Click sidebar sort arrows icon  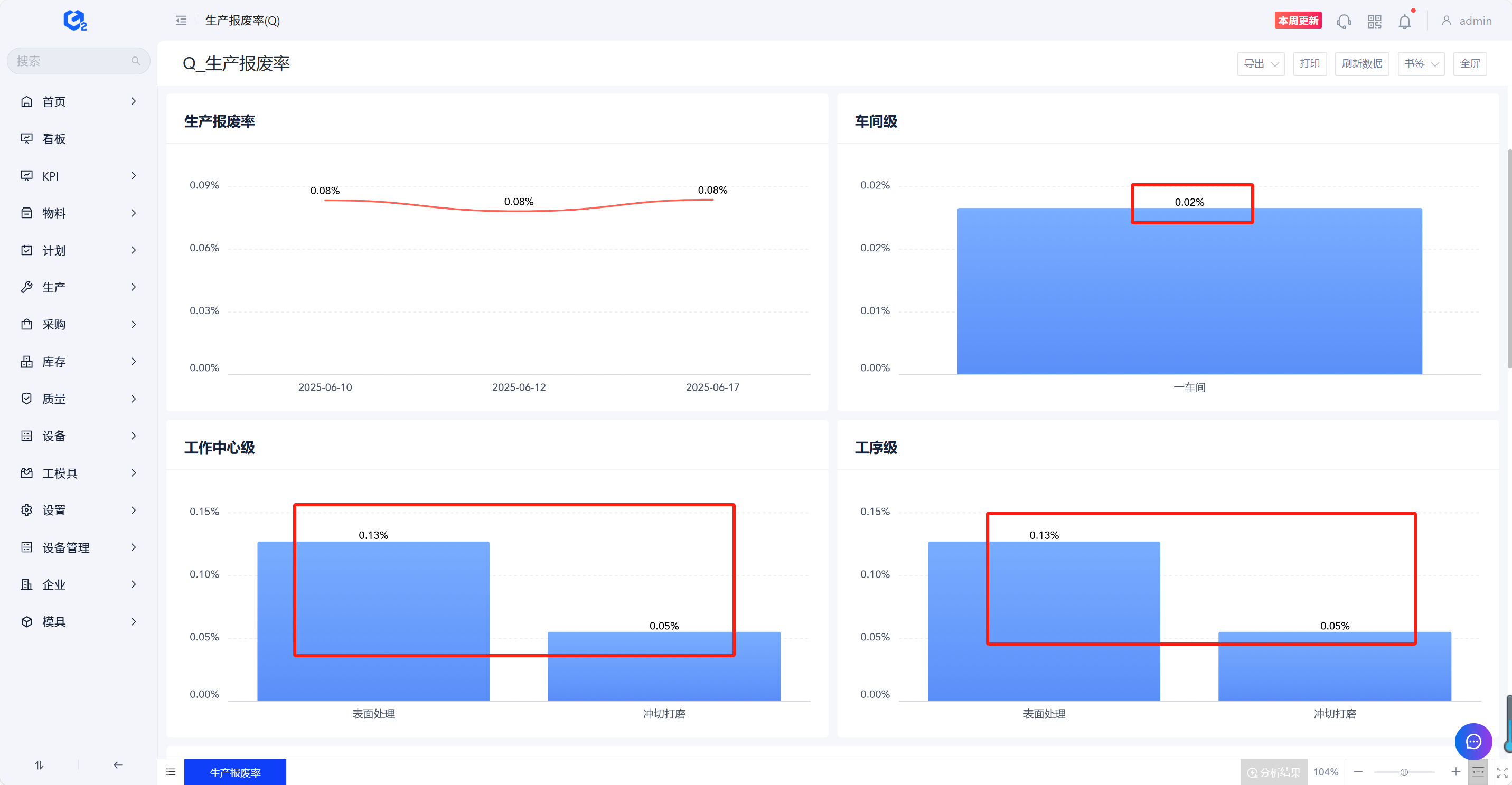tap(39, 765)
